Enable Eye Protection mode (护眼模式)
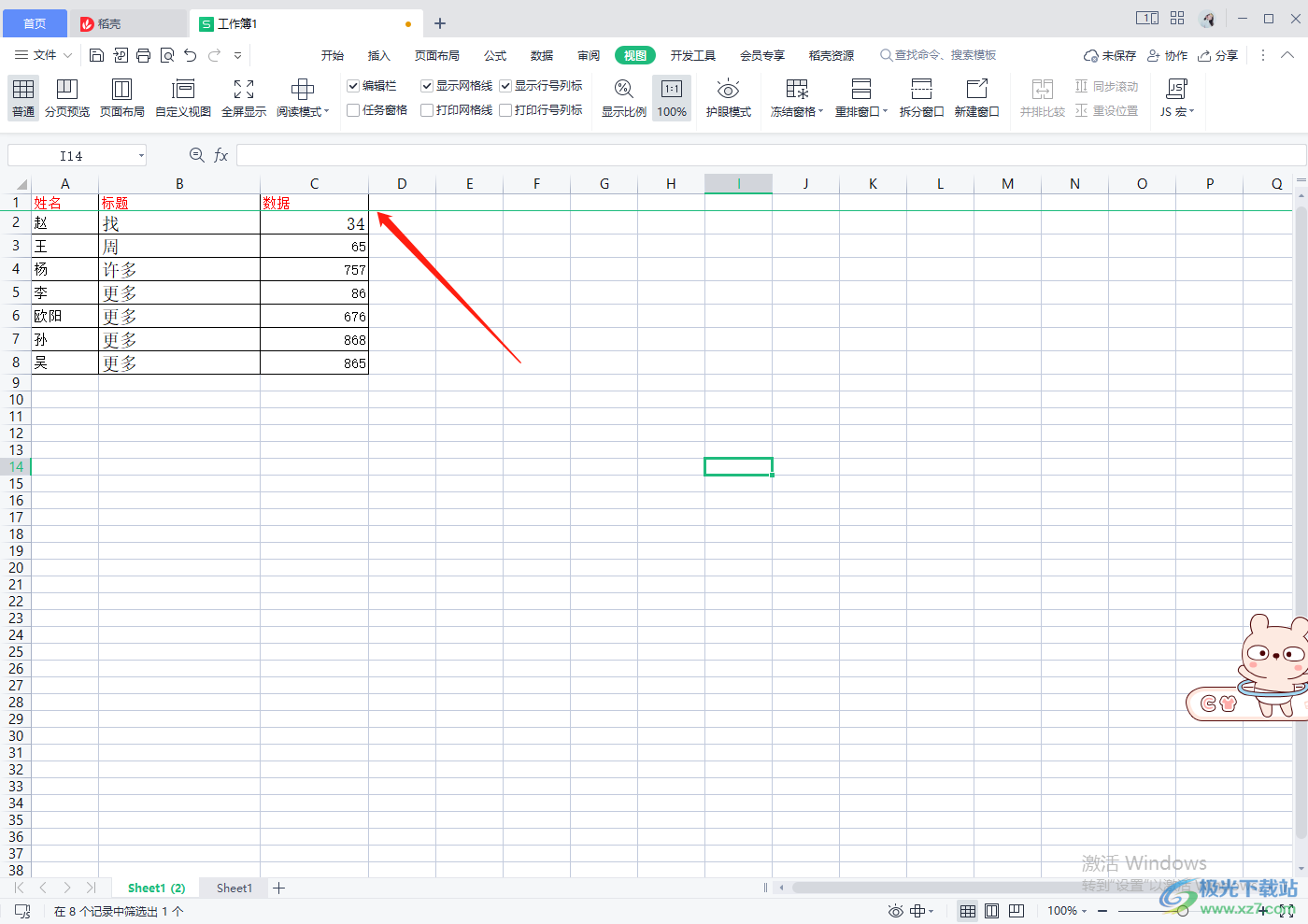1308x924 pixels. pyautogui.click(x=729, y=98)
